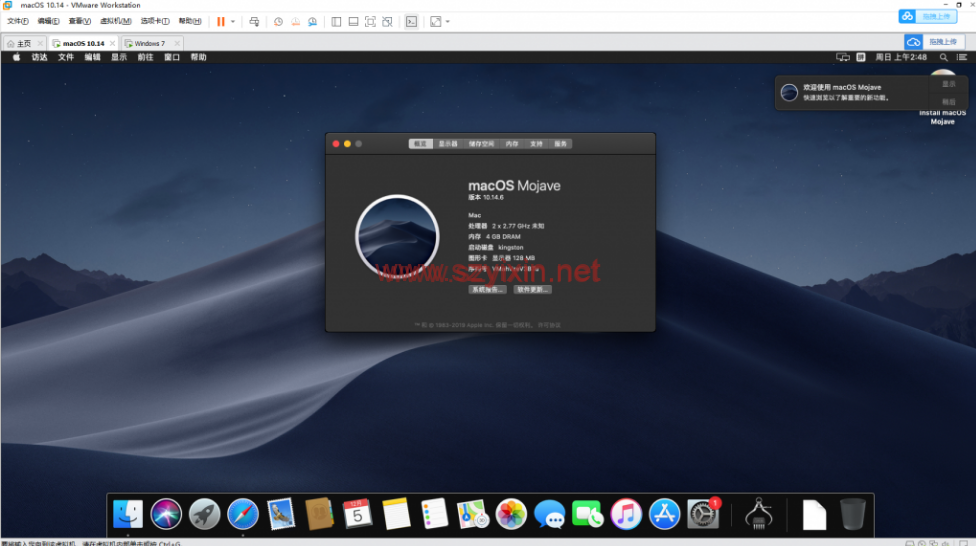Image resolution: width=976 pixels, height=546 pixels.
Task: Select the 概览 tab in About window
Action: click(421, 144)
